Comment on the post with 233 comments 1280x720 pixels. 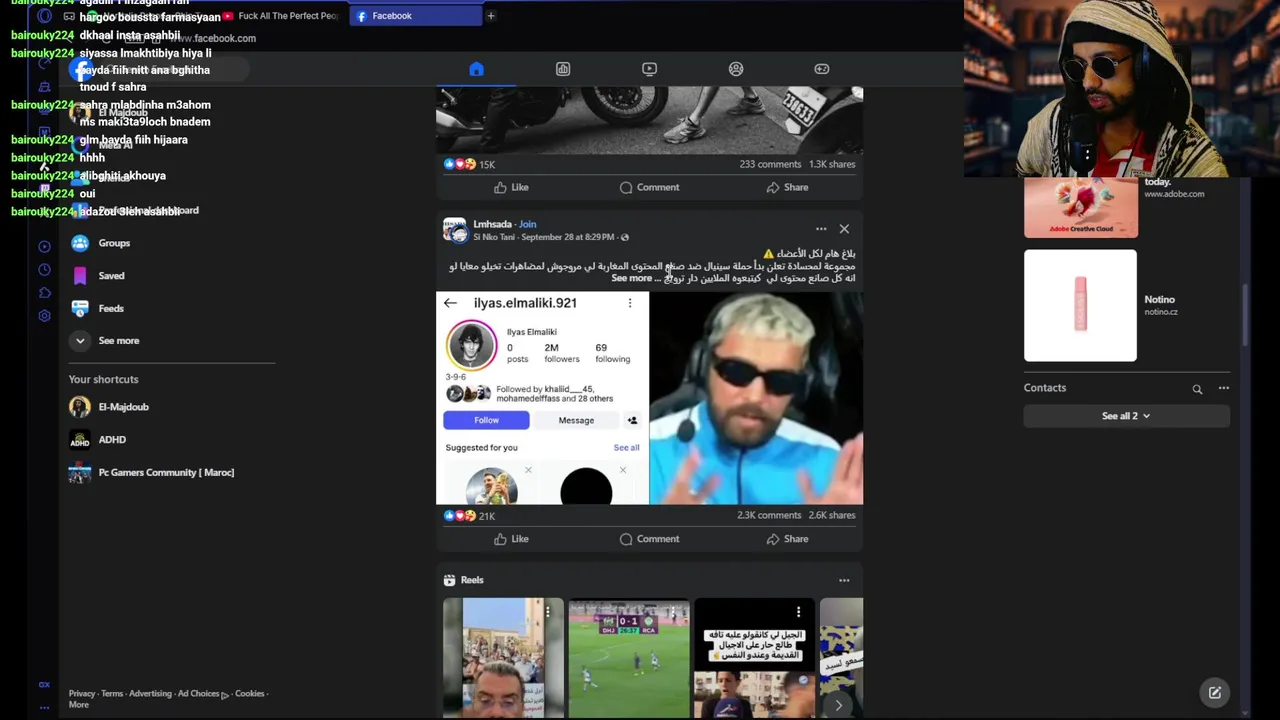[649, 187]
